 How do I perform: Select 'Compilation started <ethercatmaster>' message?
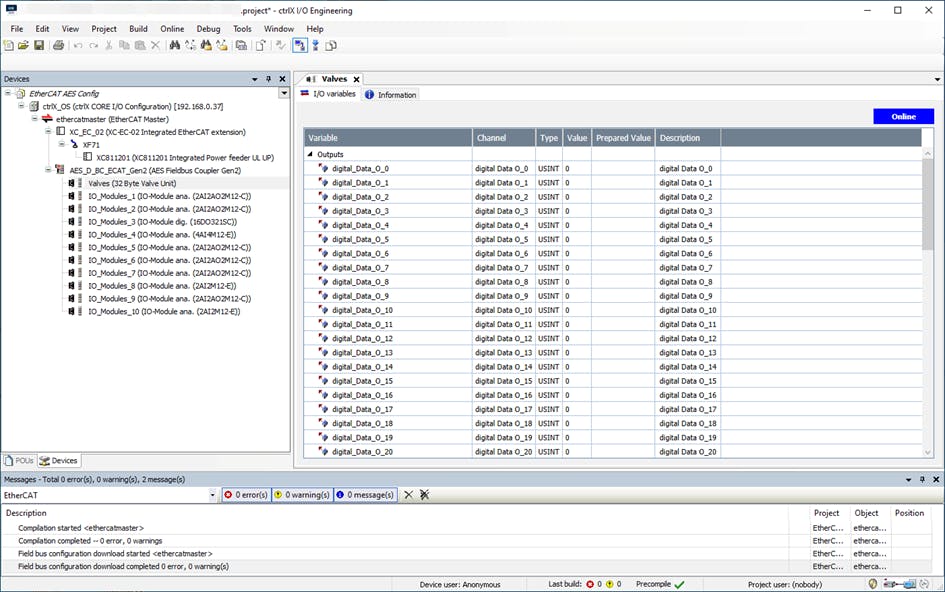(x=81, y=528)
